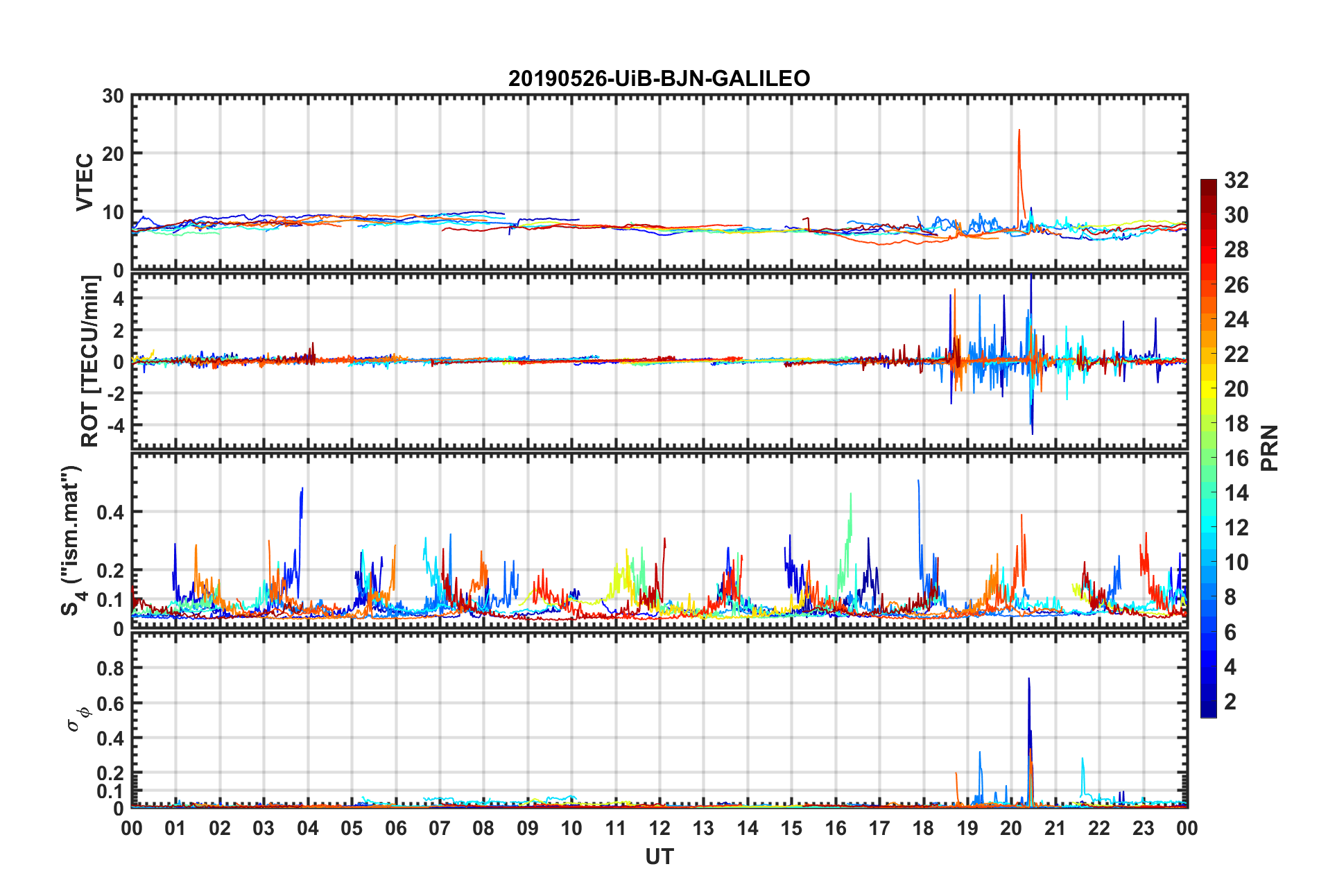Click colorbar tick label 18

point(1236,424)
